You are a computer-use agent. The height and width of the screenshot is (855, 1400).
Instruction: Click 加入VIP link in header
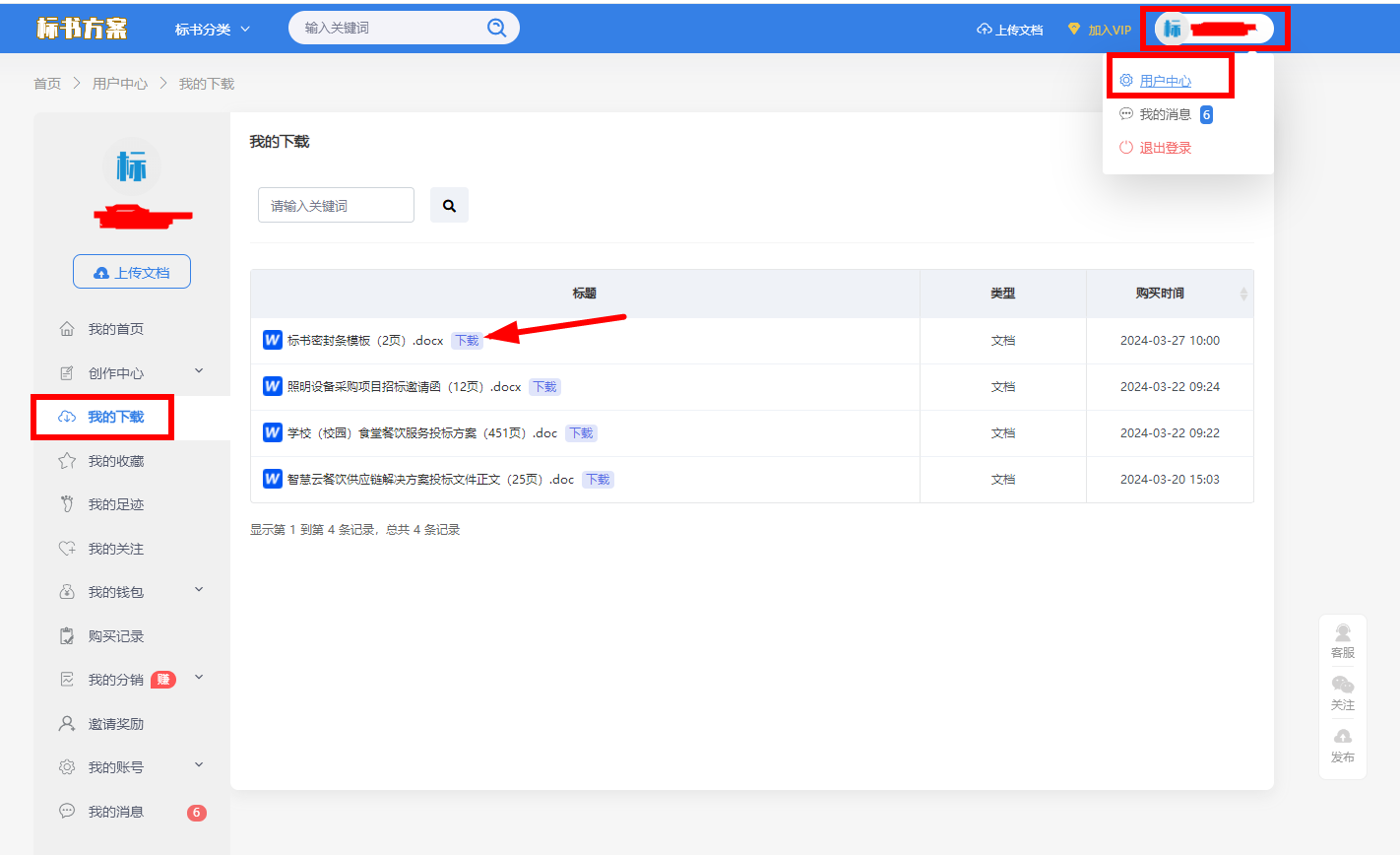tap(1101, 30)
